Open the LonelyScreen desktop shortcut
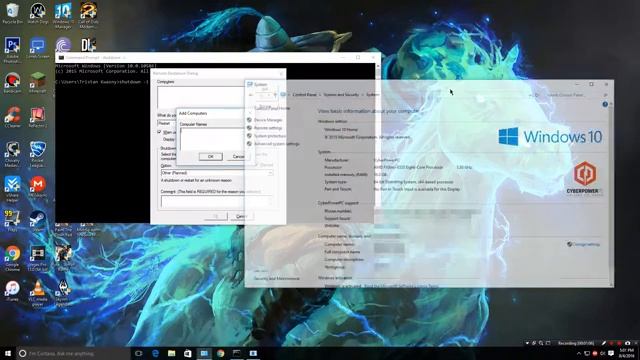 (38, 48)
